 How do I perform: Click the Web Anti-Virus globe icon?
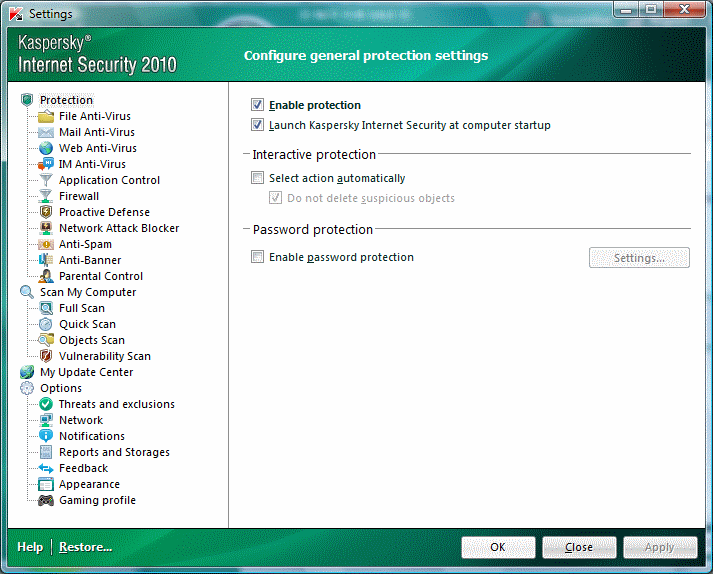[x=45, y=148]
